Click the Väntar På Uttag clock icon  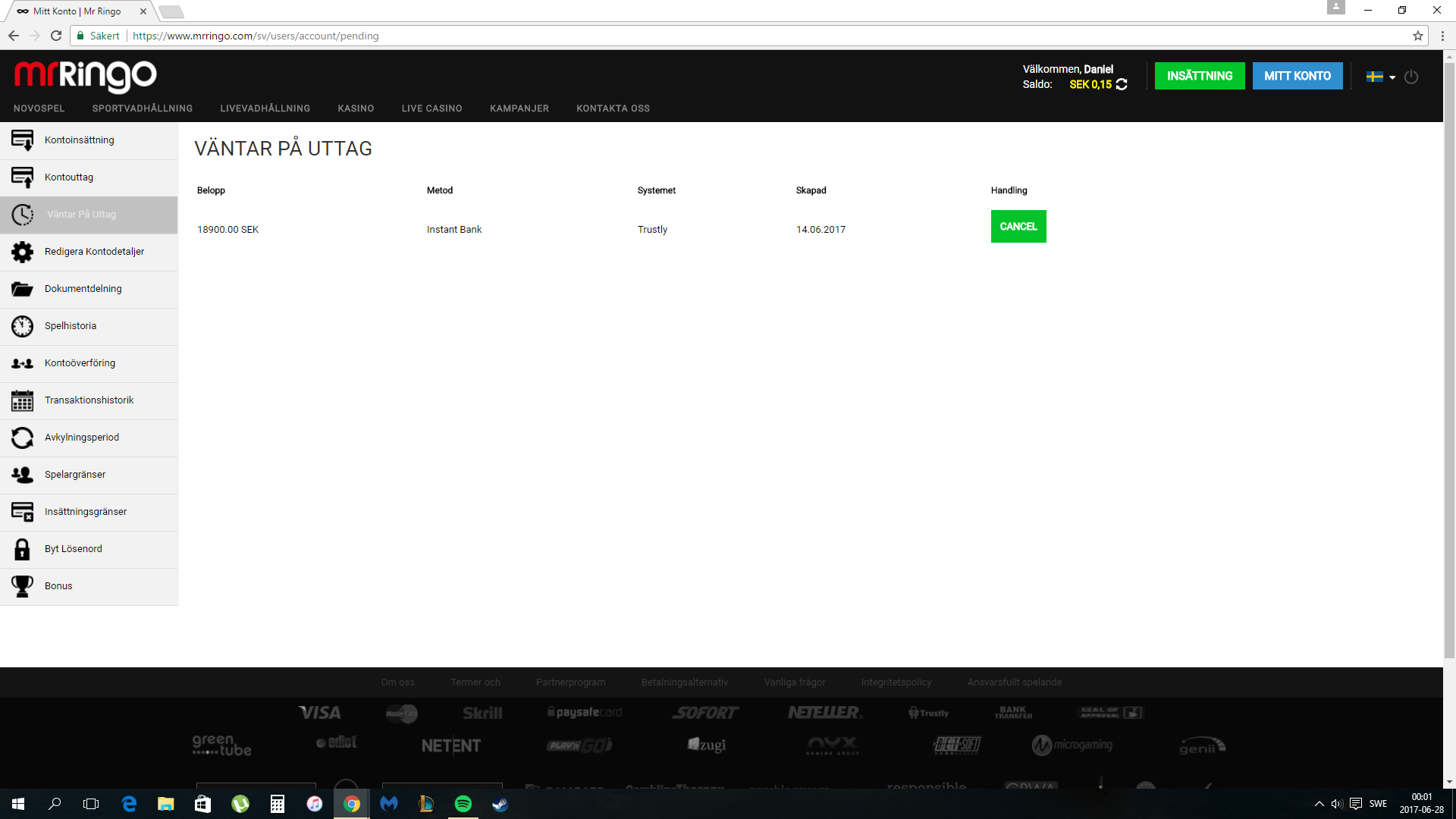(x=22, y=215)
